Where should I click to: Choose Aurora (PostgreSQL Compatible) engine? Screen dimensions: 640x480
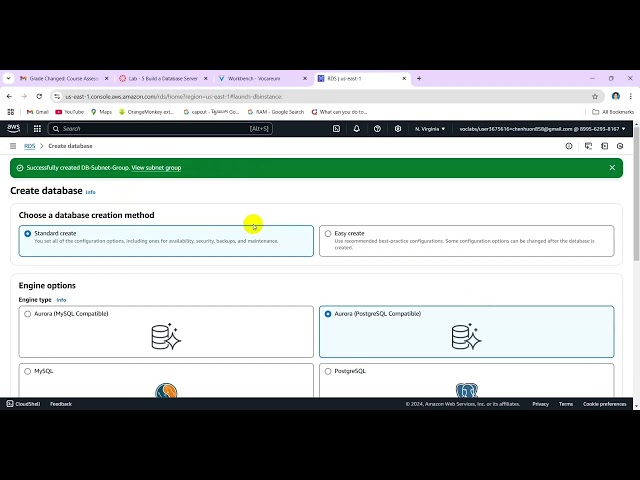point(328,314)
